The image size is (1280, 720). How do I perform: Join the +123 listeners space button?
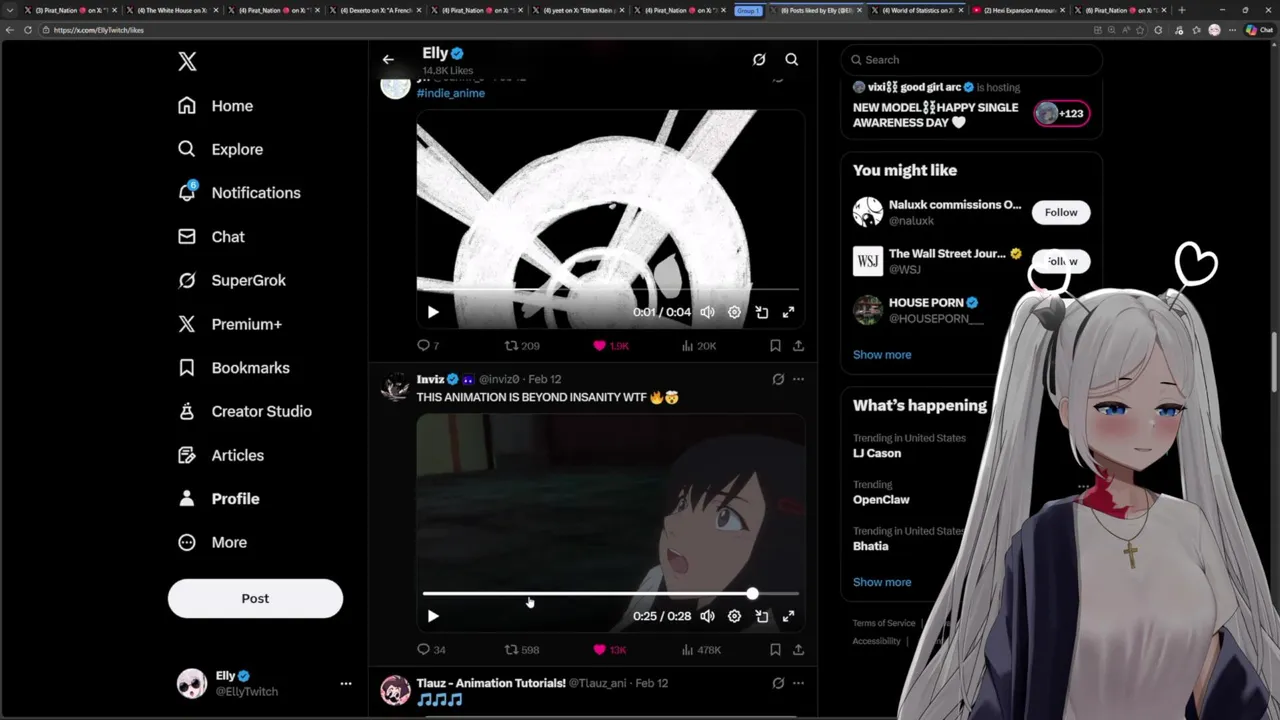(1061, 113)
